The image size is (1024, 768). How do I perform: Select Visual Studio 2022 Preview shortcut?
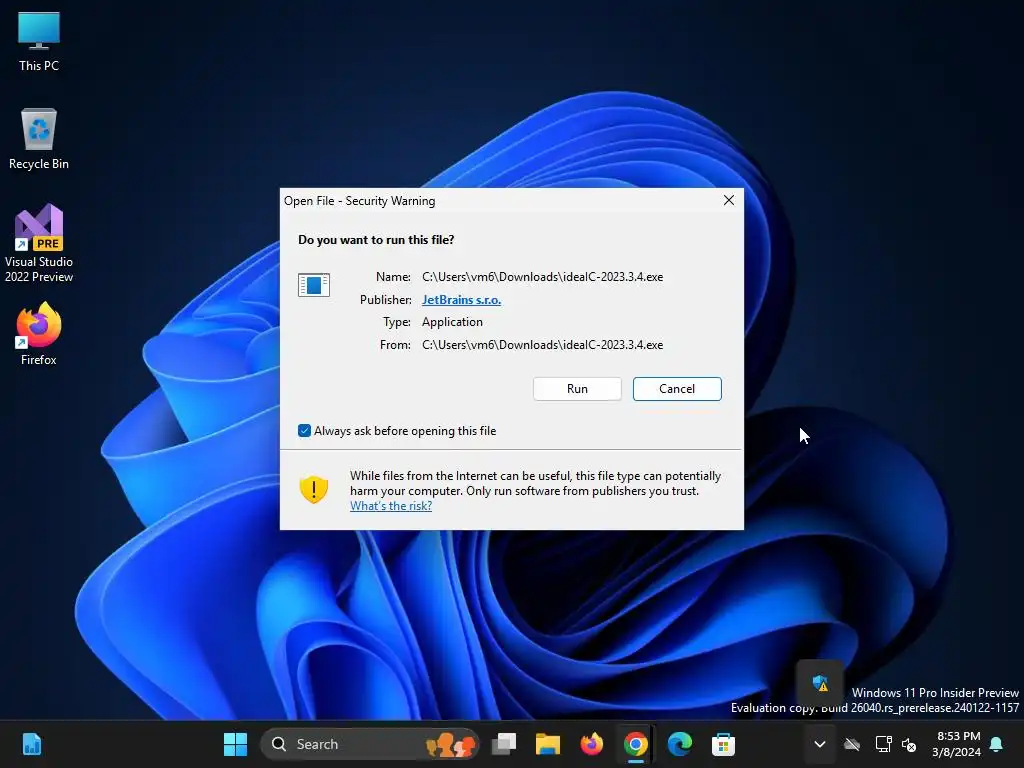pos(39,244)
